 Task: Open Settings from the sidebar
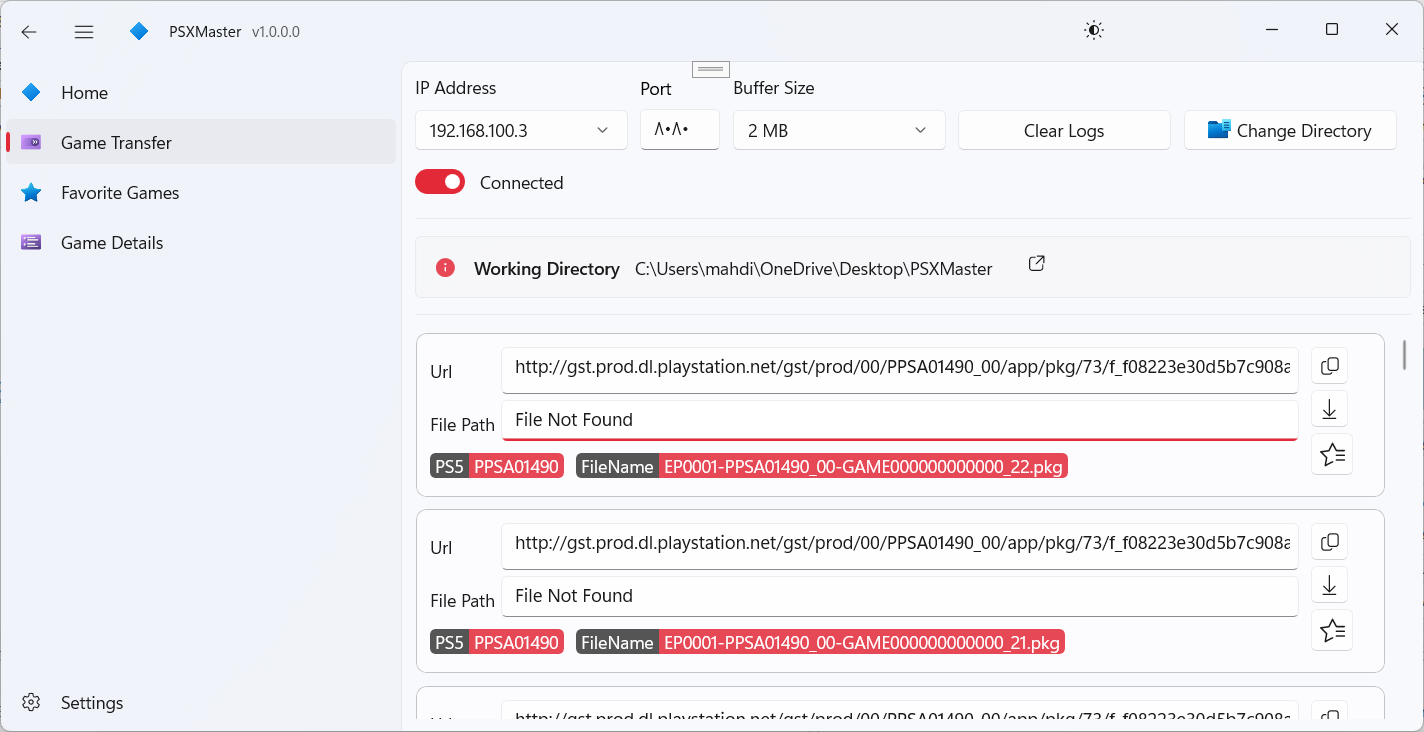coord(200,703)
